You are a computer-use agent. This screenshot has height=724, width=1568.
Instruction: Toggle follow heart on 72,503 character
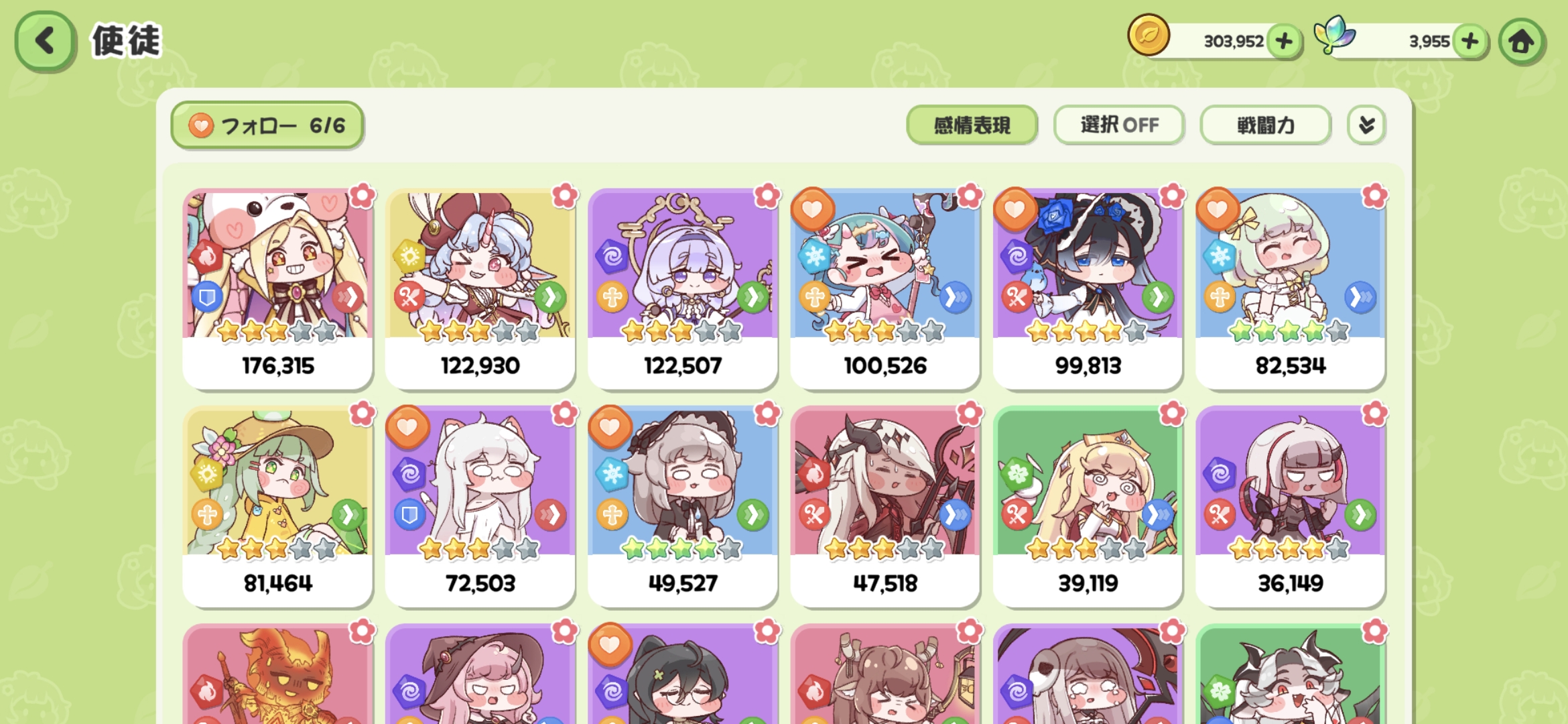(x=407, y=426)
